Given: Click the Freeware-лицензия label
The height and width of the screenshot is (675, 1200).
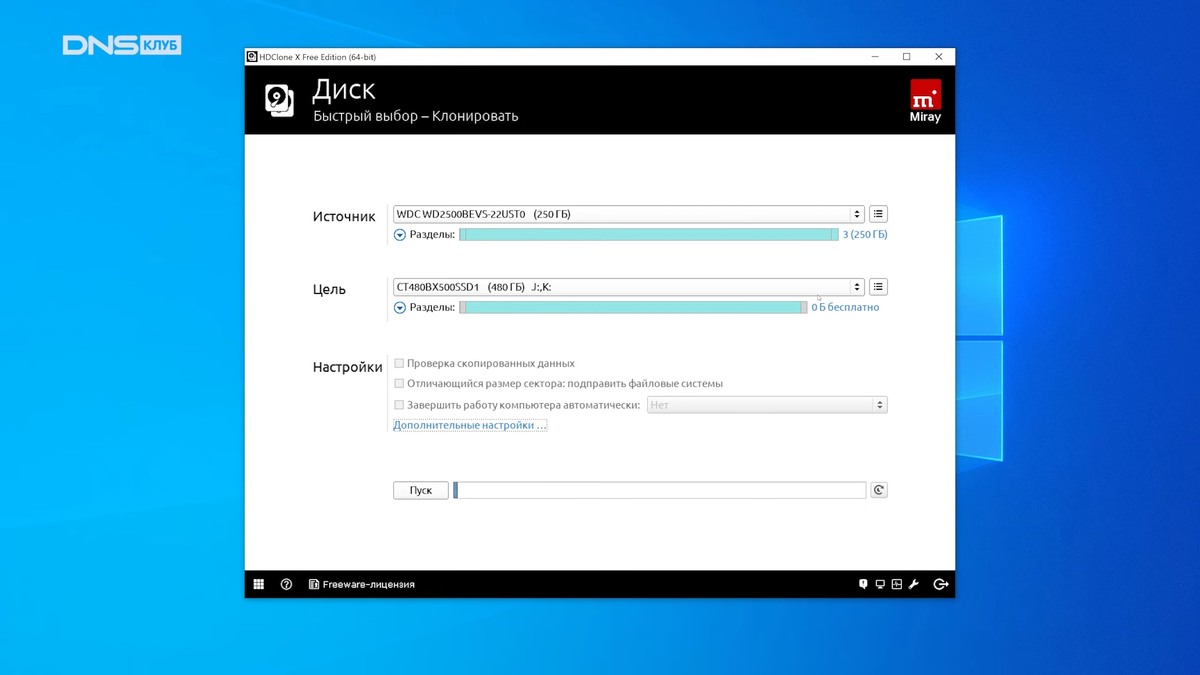Looking at the screenshot, I should [x=368, y=584].
